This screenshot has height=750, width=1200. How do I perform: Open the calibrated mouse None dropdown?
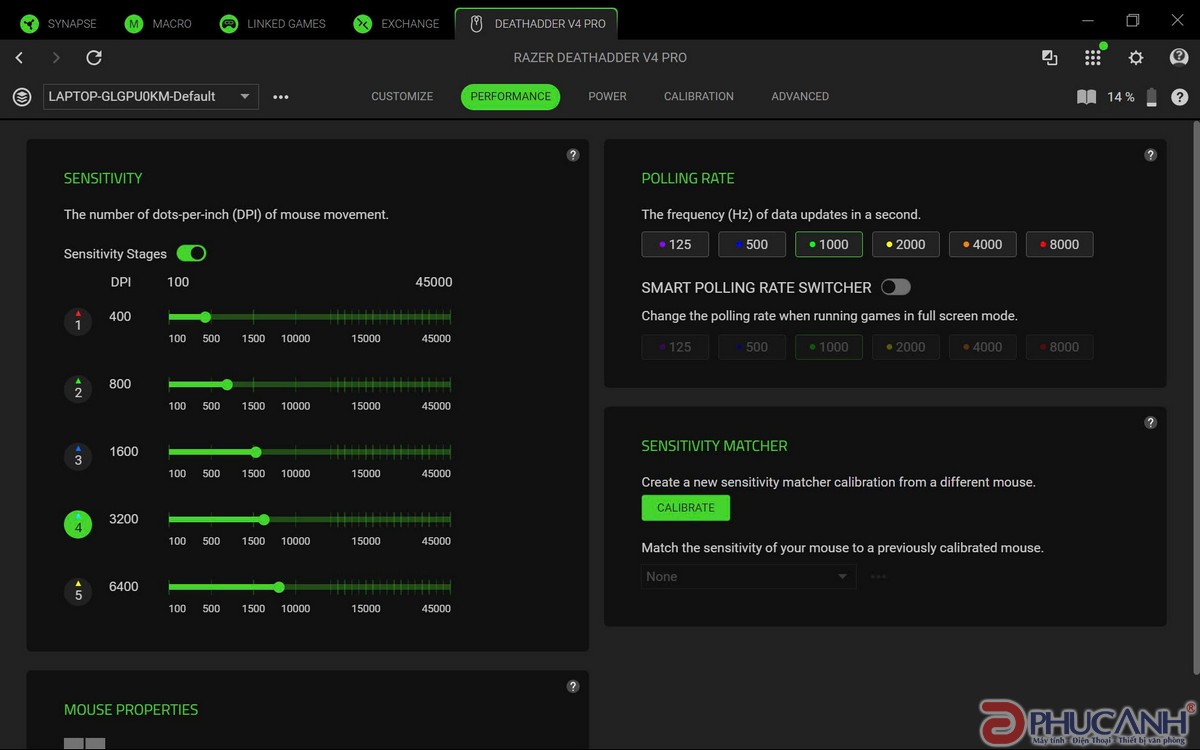coord(749,576)
